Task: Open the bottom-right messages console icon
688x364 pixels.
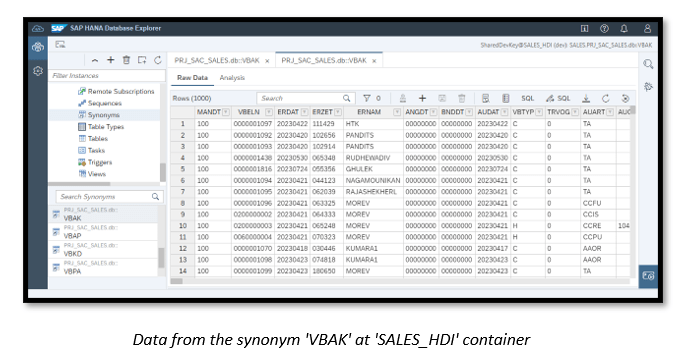Action: [x=648, y=276]
